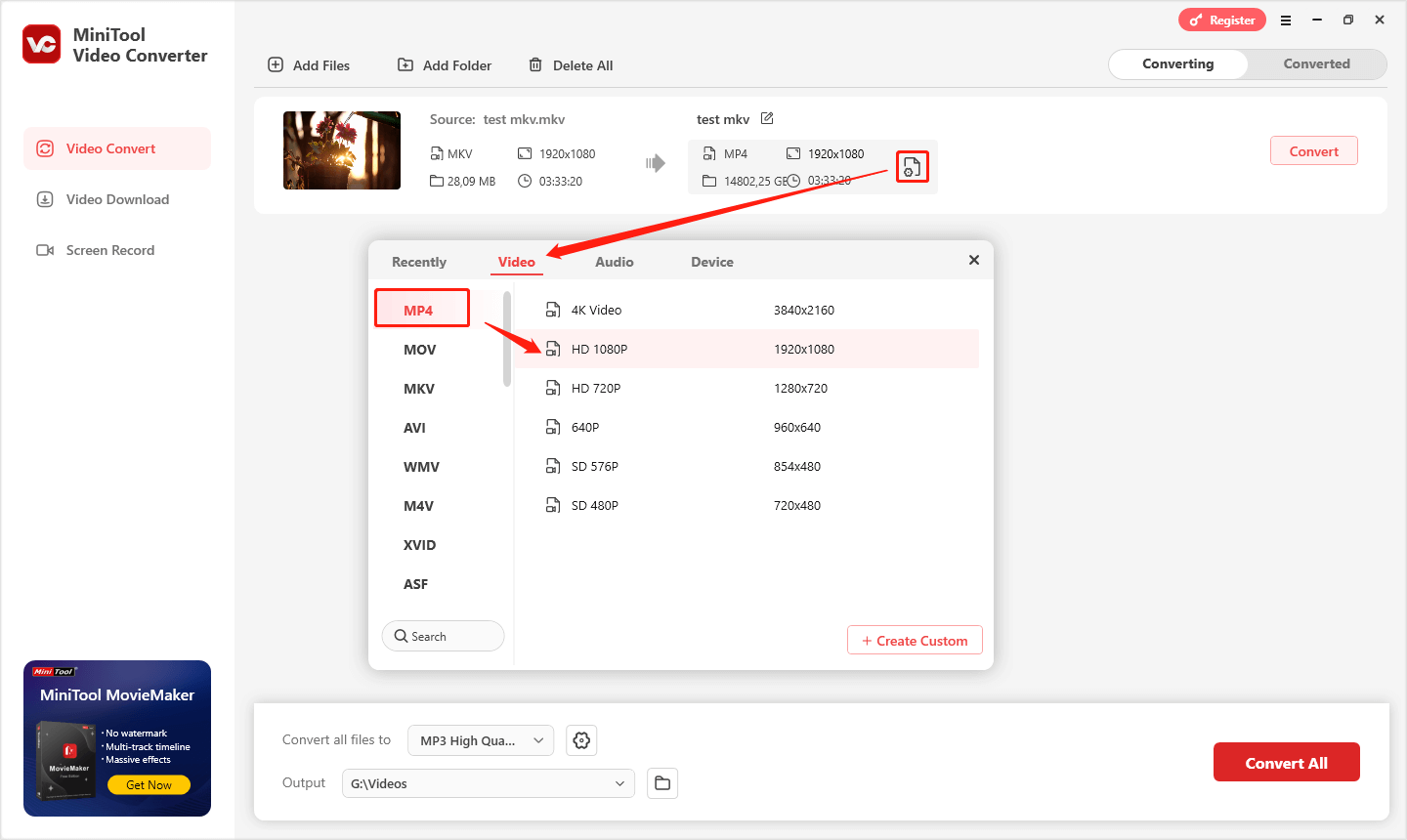Select the Audio tab in format popup

point(615,262)
